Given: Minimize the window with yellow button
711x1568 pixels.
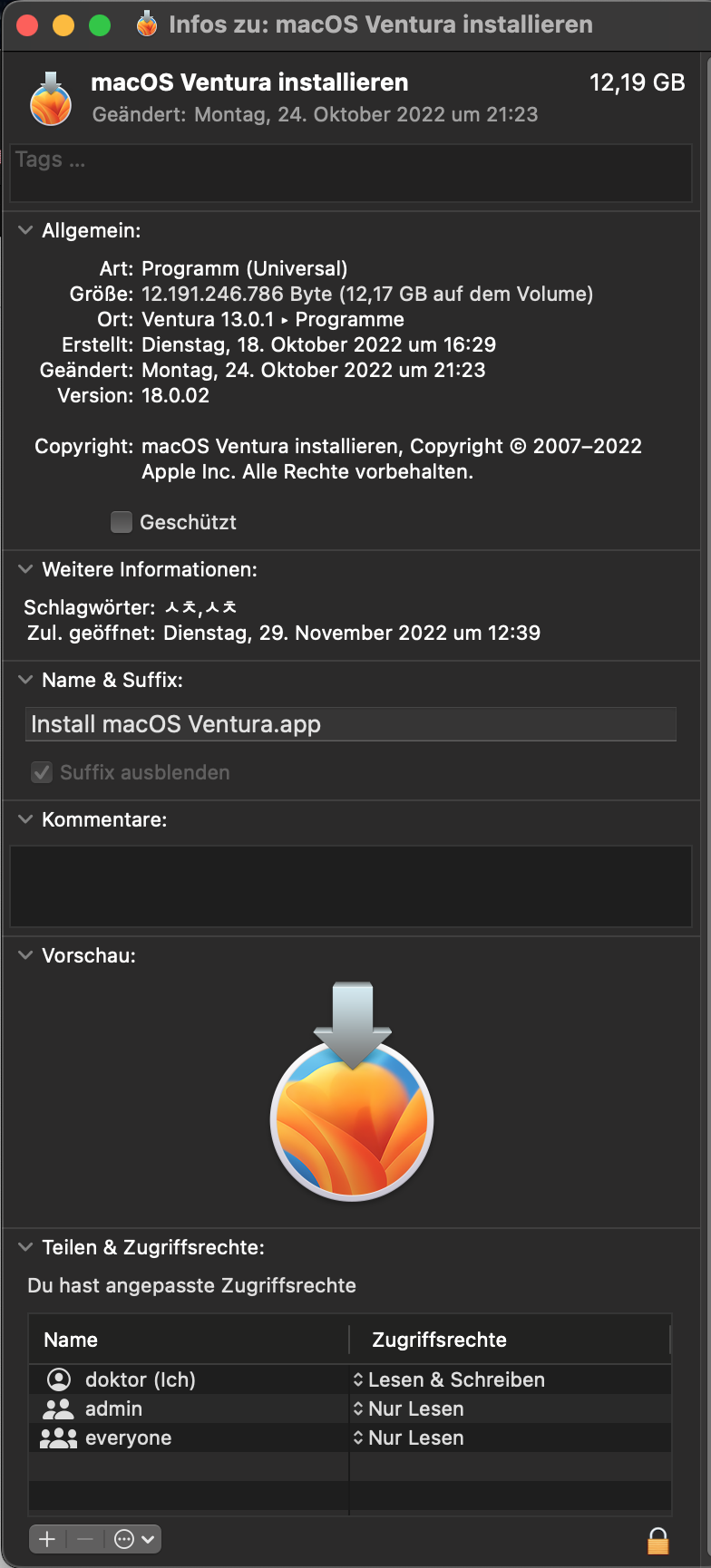Looking at the screenshot, I should tap(63, 25).
